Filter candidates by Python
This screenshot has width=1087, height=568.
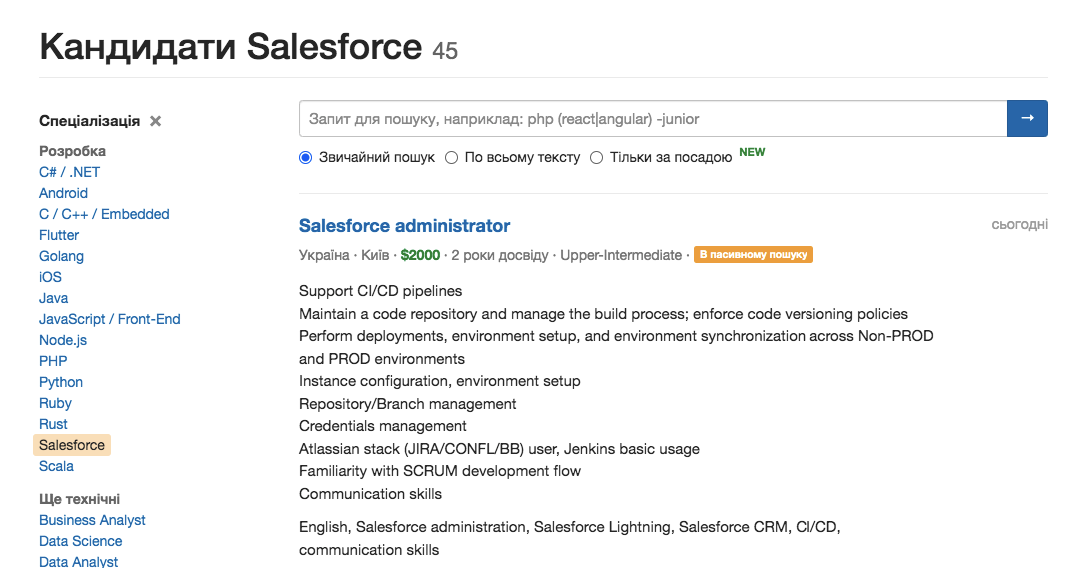[x=60, y=382]
